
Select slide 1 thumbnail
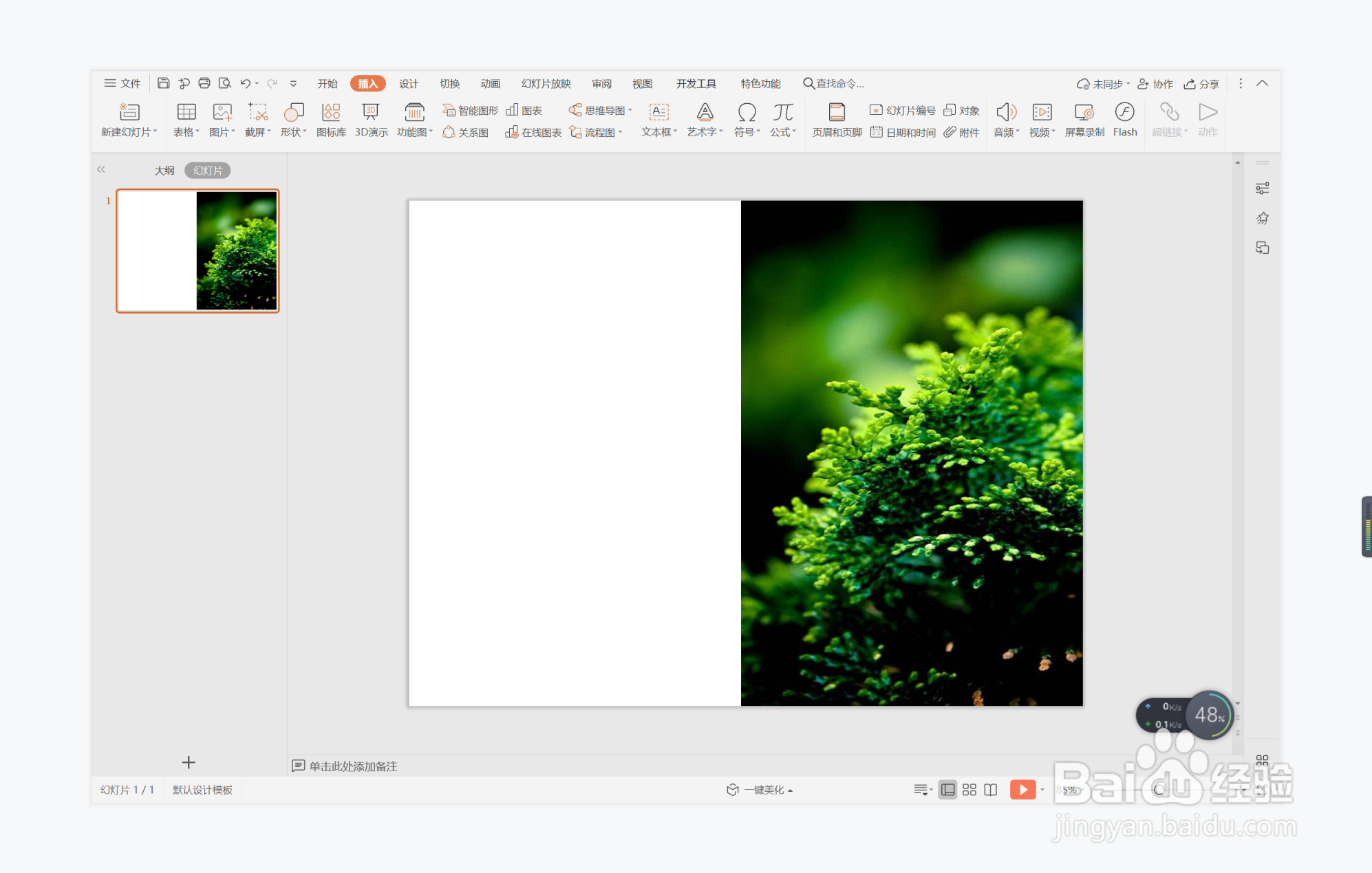[x=197, y=250]
